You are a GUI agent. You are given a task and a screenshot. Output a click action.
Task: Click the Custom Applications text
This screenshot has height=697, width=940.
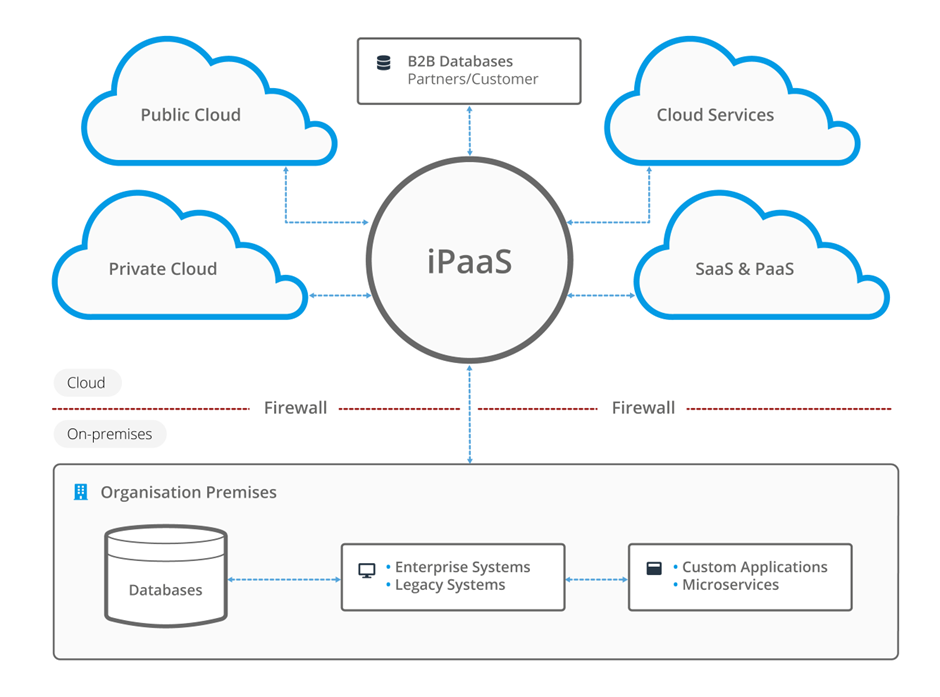[x=755, y=567]
